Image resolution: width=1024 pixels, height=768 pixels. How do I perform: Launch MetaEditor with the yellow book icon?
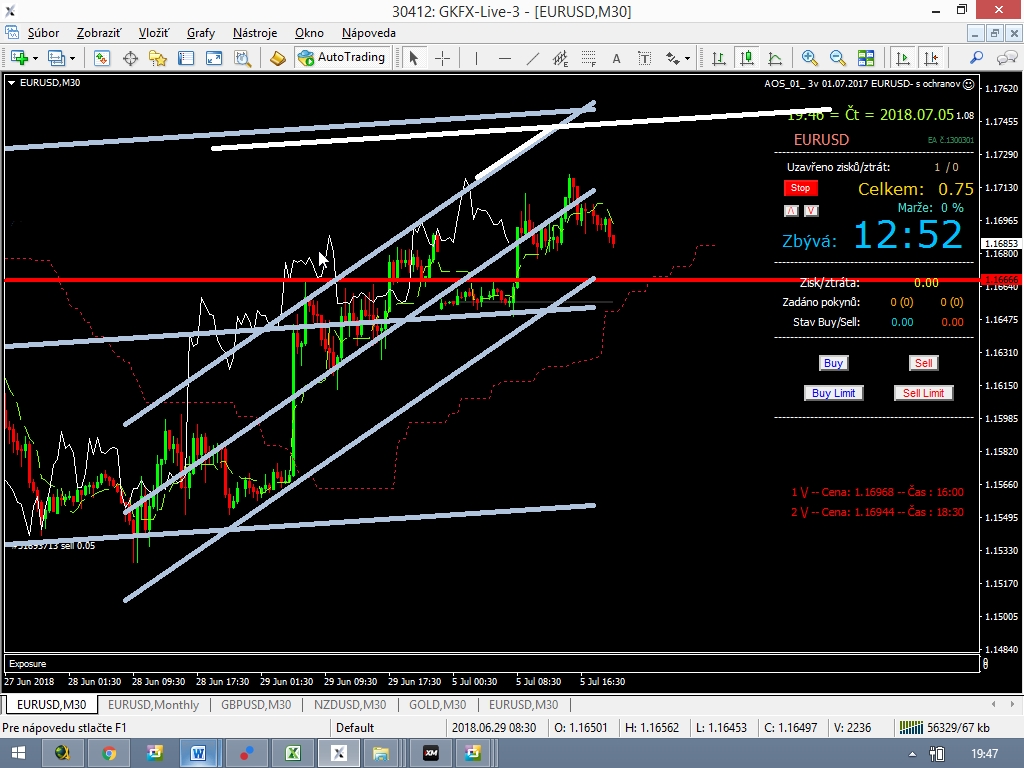pyautogui.click(x=278, y=58)
